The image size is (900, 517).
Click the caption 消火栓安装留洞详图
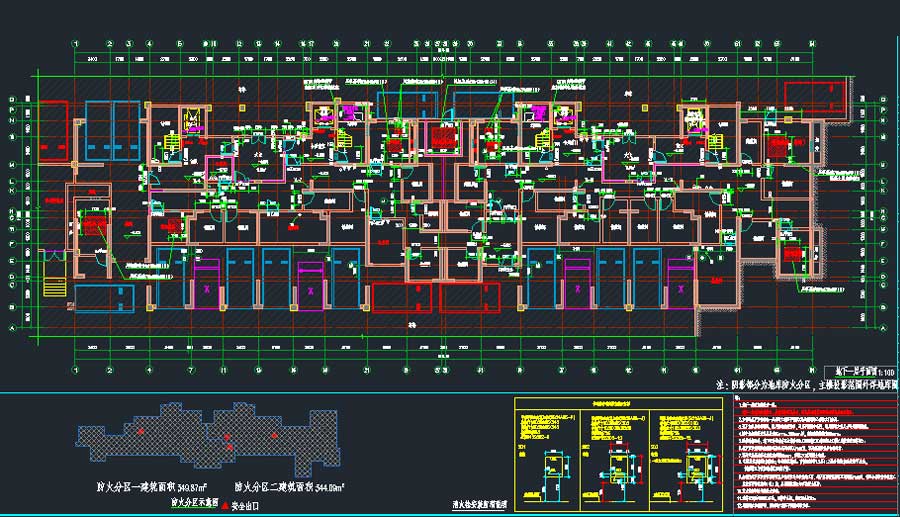[x=480, y=506]
